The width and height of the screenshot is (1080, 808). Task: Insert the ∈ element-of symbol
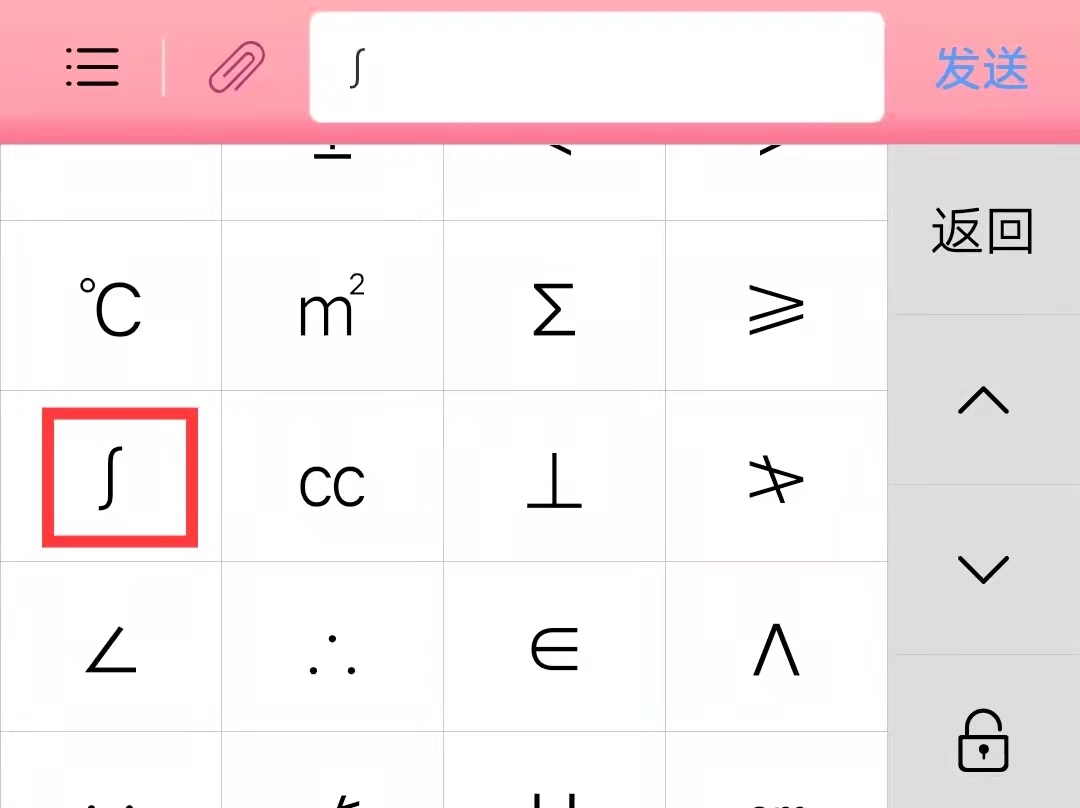click(554, 647)
